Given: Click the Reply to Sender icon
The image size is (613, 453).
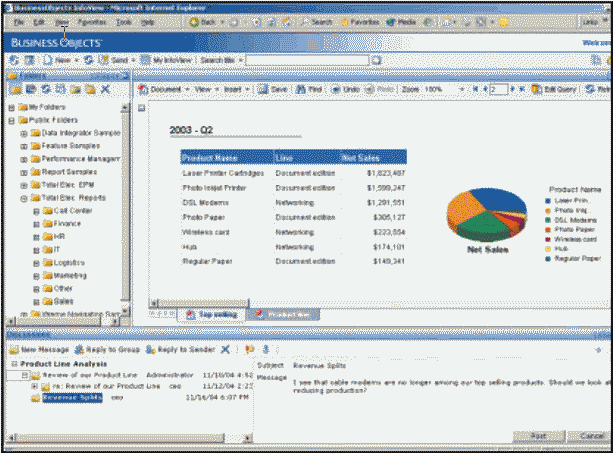Looking at the screenshot, I should [x=151, y=349].
